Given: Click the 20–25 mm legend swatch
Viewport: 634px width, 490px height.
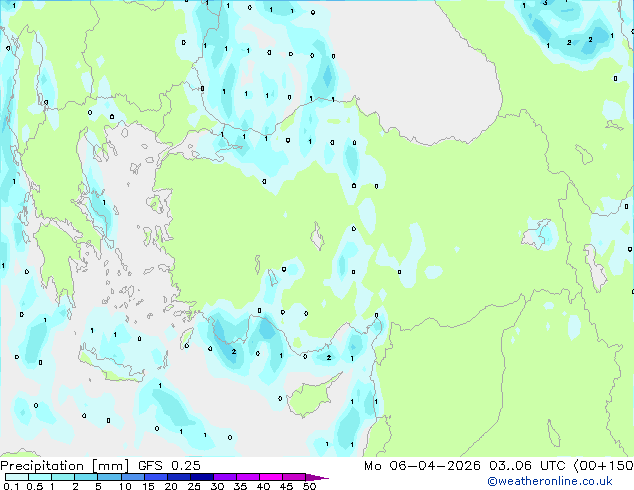Looking at the screenshot, I should click(179, 477).
